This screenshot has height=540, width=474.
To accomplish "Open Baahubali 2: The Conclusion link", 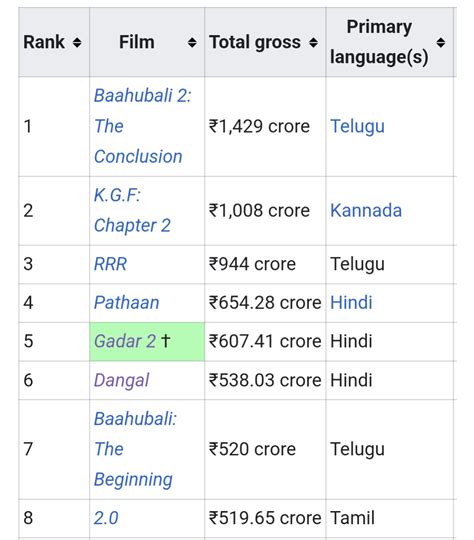I will [142, 126].
